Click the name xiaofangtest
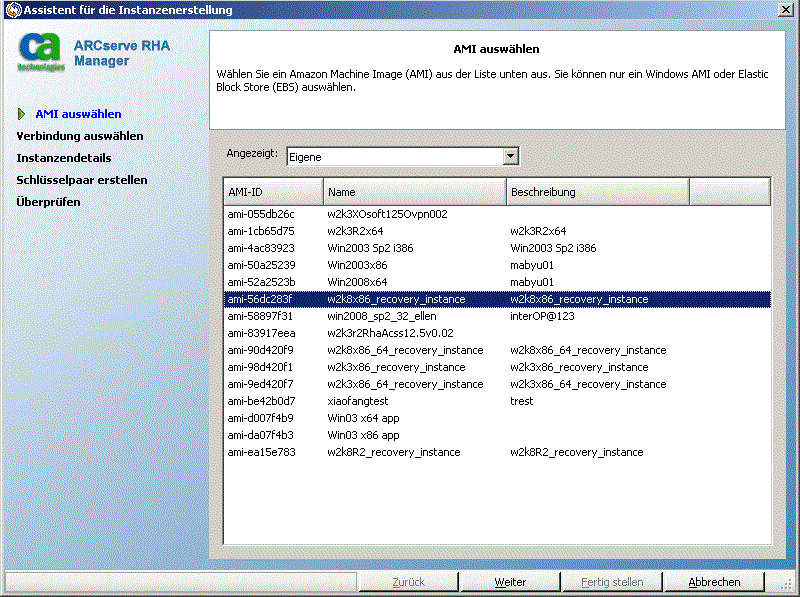The height and width of the screenshot is (597, 800). 358,401
